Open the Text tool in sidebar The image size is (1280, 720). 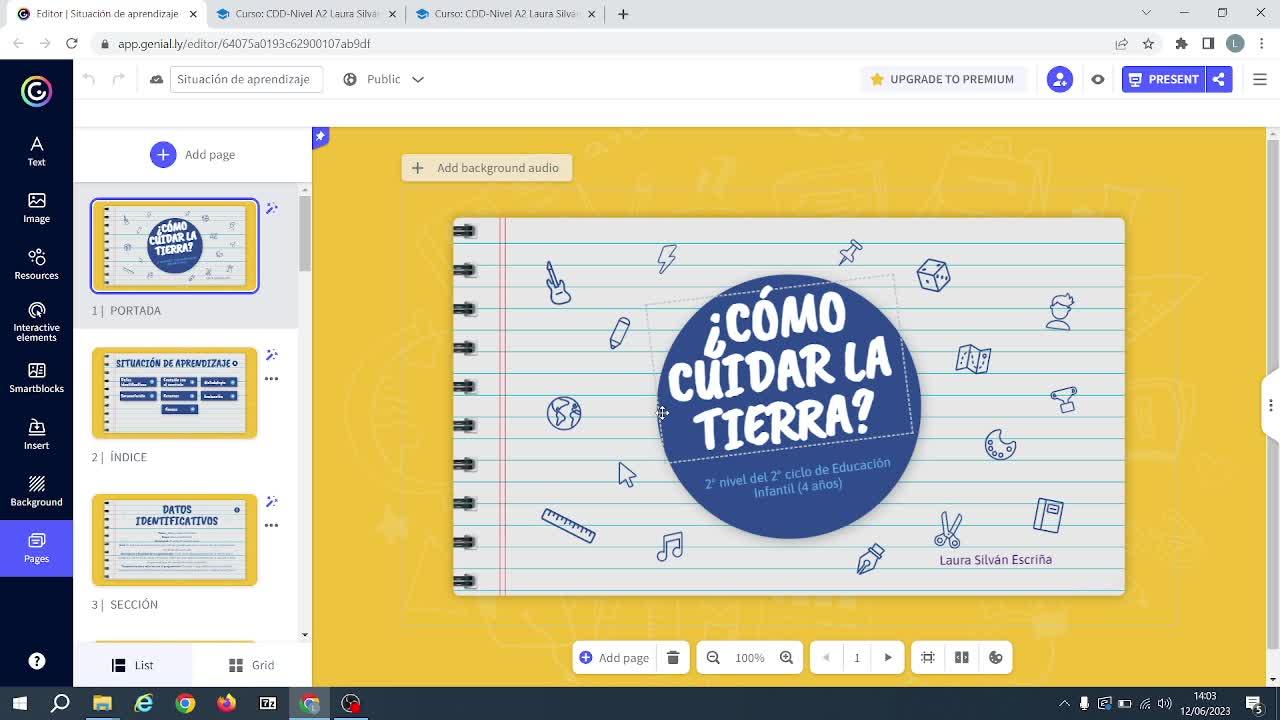(36, 151)
